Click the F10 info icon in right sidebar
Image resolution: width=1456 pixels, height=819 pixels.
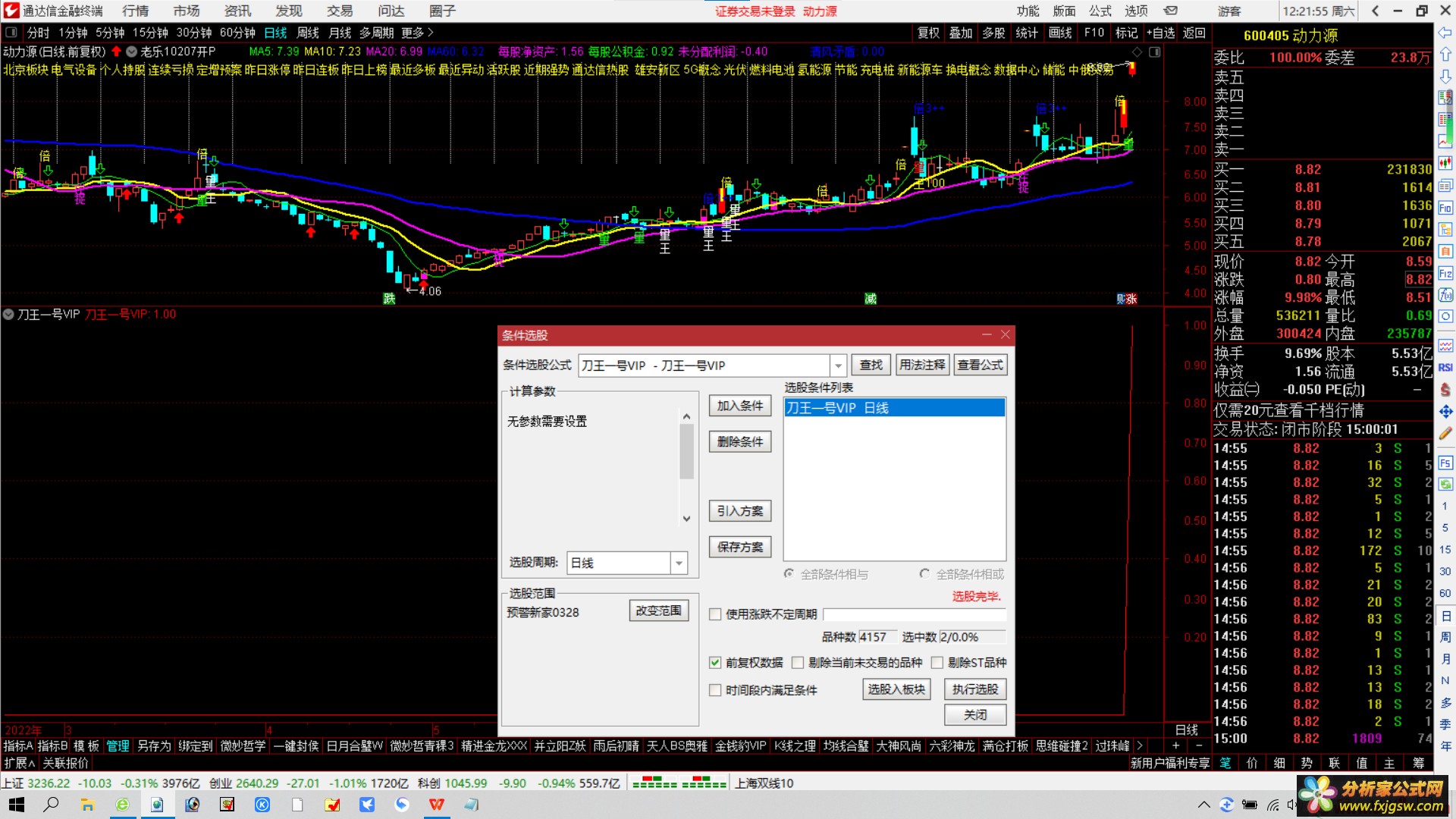1445,208
